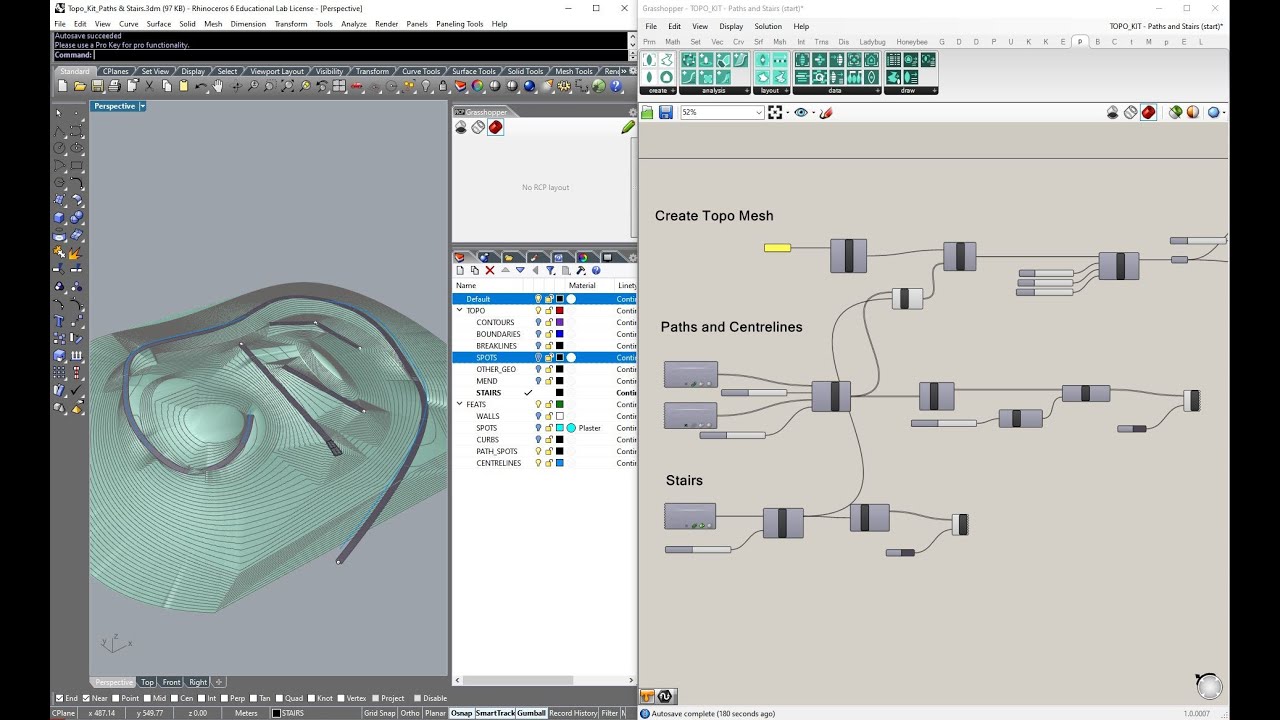Image resolution: width=1280 pixels, height=720 pixels.
Task: Click the first component in Grasshopper create panel
Action: pos(649,60)
